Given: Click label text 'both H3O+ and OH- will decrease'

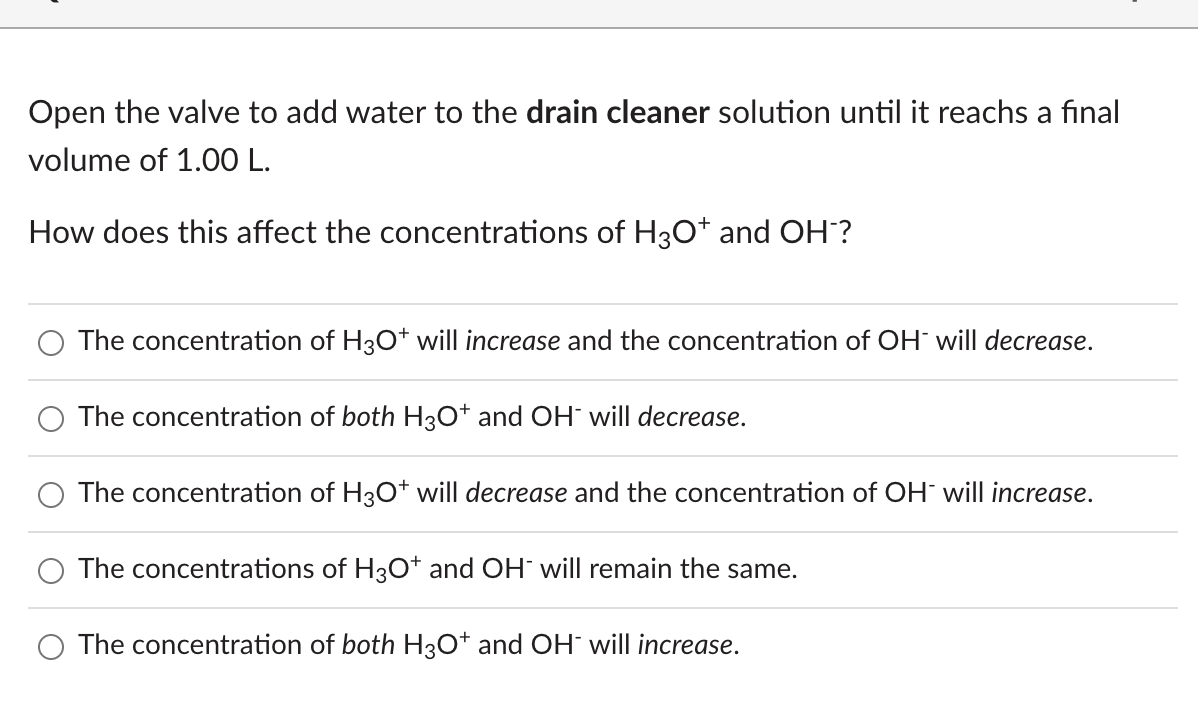Looking at the screenshot, I should pos(544,417).
